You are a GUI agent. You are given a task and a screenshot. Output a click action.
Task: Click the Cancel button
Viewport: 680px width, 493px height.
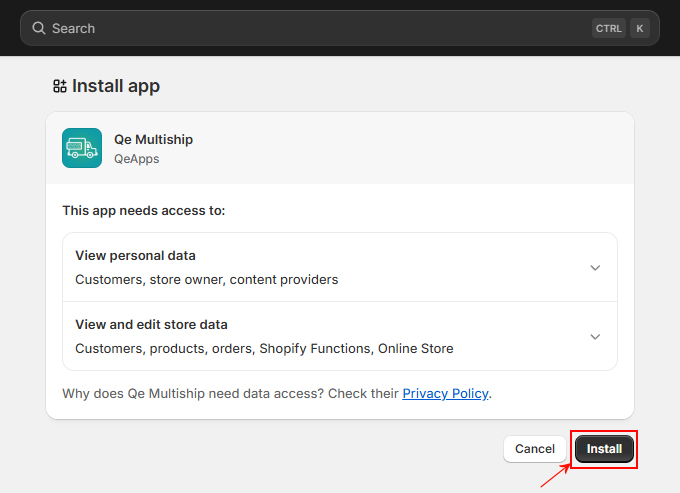point(535,449)
